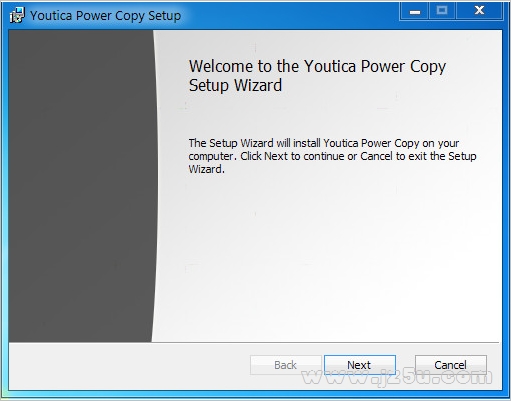Click the 'Setup Wizard' second heading line

[x=235, y=85]
